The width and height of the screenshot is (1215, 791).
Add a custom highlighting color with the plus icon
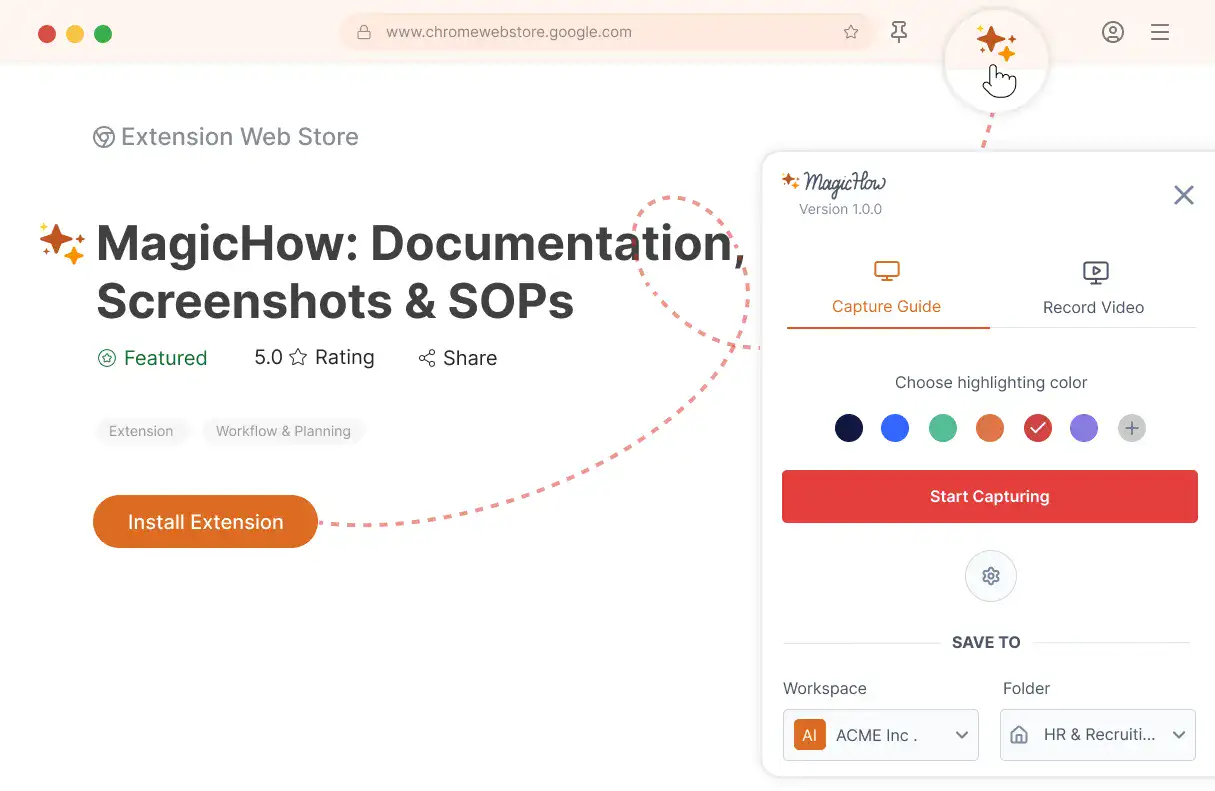[x=1131, y=427]
